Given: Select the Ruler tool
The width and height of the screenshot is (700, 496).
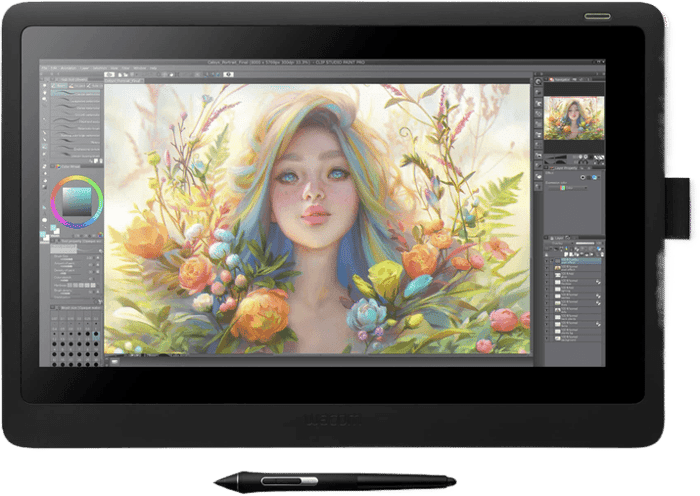Looking at the screenshot, I should coord(45,207).
